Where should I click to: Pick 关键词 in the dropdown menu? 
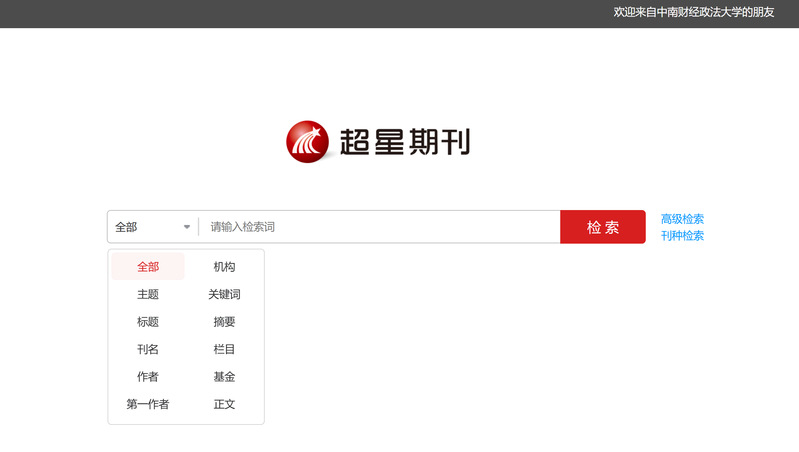(224, 295)
